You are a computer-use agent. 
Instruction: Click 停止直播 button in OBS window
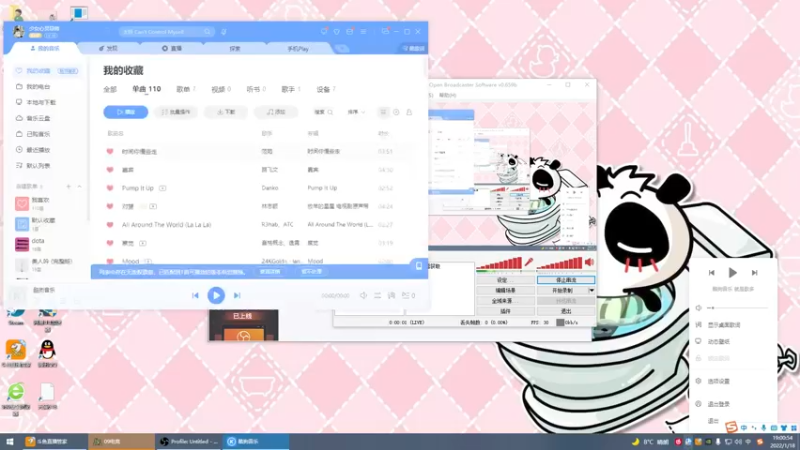coord(566,280)
